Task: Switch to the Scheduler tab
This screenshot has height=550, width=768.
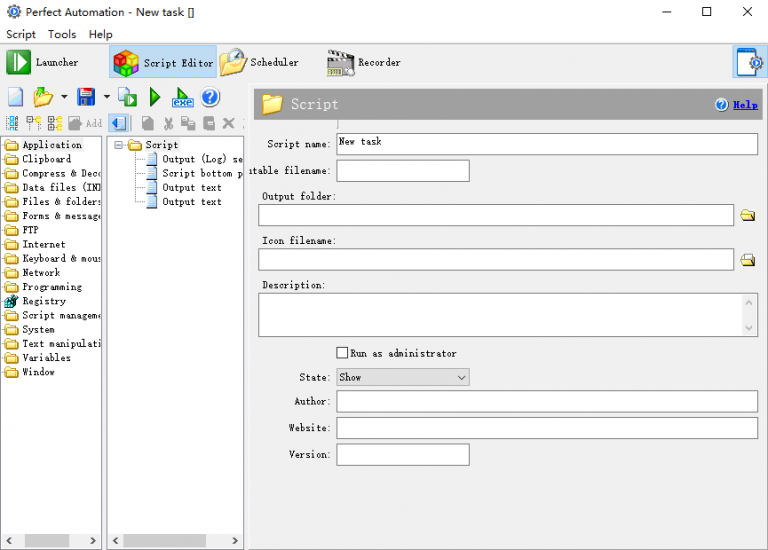Action: pos(259,62)
